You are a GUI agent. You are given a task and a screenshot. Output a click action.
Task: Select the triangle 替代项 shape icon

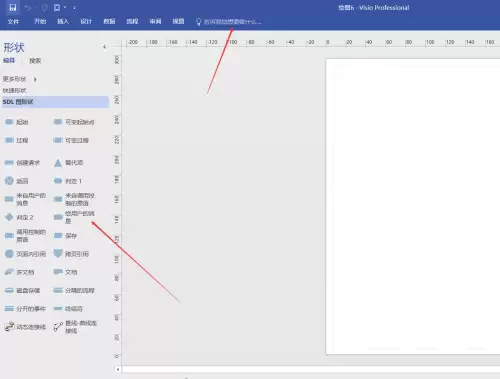coord(58,163)
